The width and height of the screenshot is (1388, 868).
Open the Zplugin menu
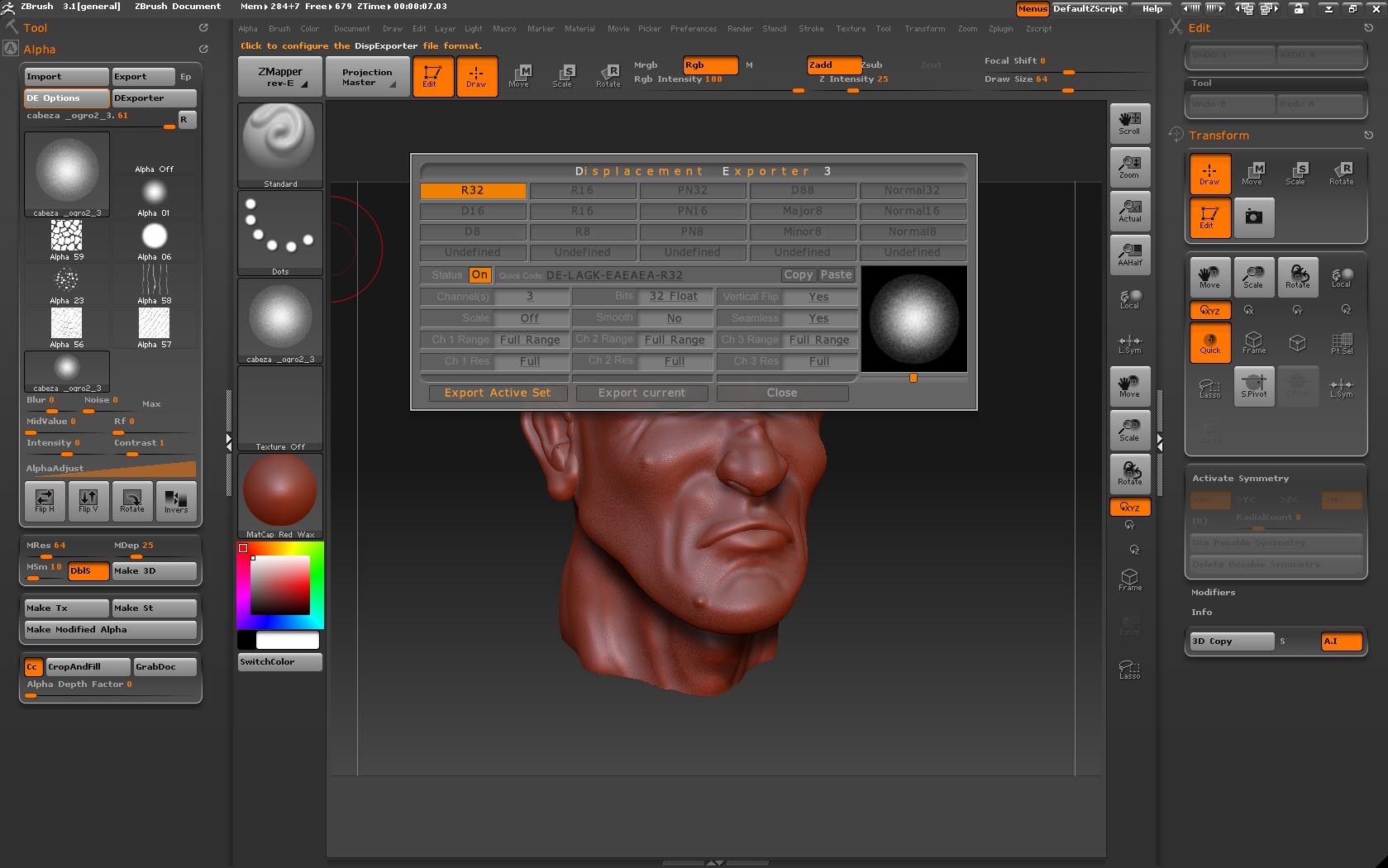pos(1000,29)
